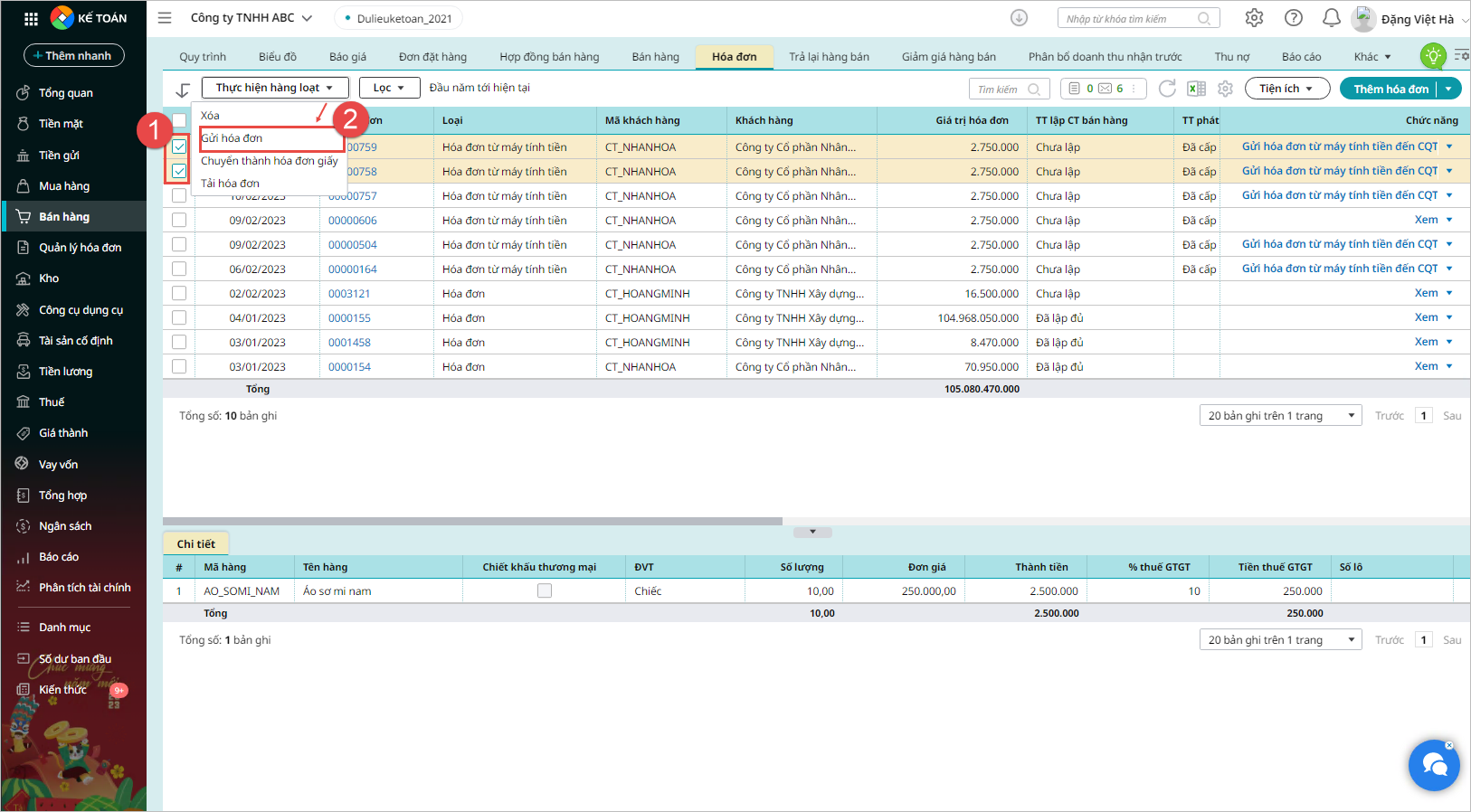Toggle the hamburger sidebar menu icon

[165, 18]
